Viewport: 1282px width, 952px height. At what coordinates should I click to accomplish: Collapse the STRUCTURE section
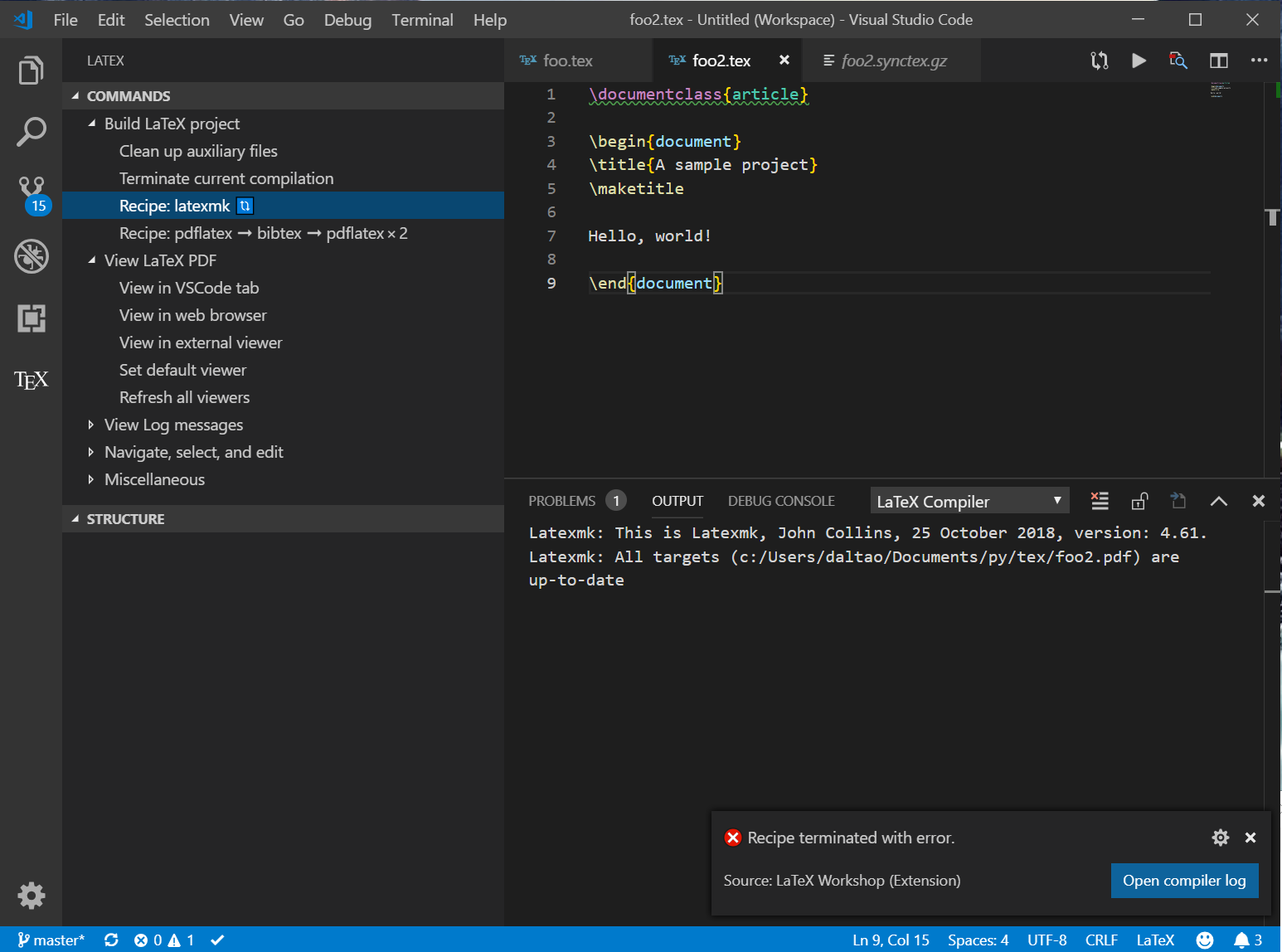pos(283,518)
